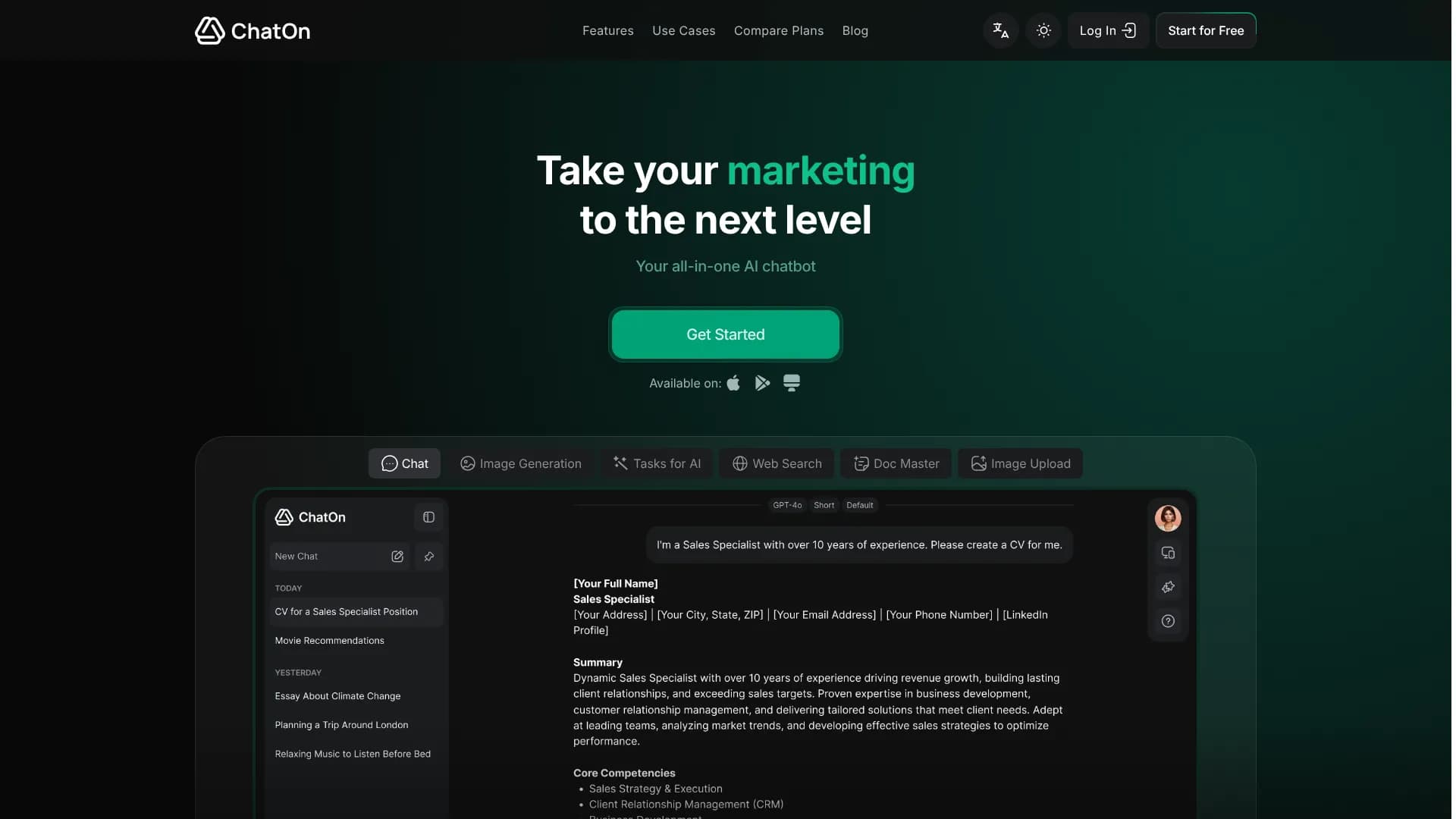Collapse the chat sidebar panel
The image size is (1456, 819).
[x=428, y=517]
